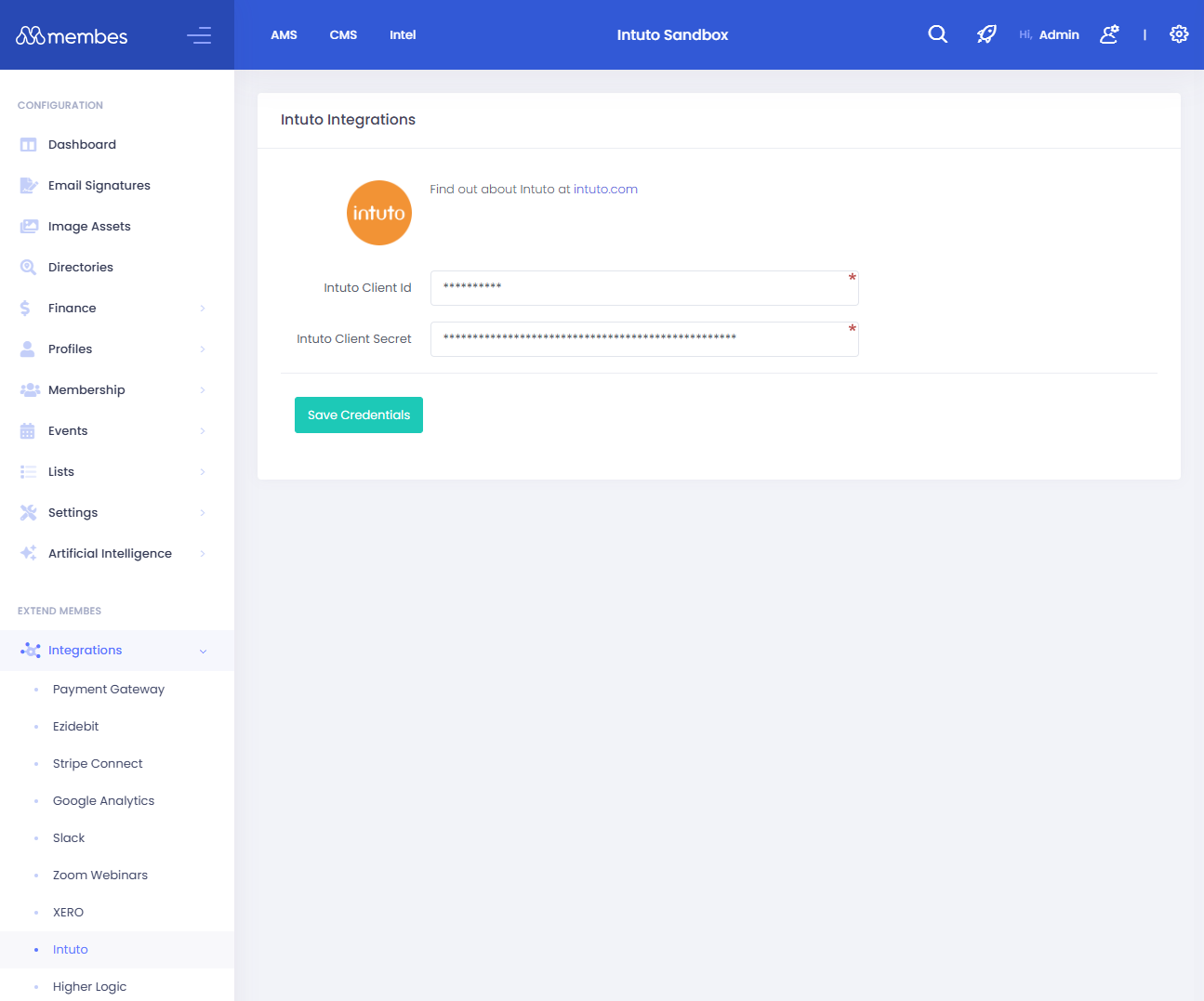Open the intuto.com link
The image size is (1204, 1001).
click(x=605, y=190)
